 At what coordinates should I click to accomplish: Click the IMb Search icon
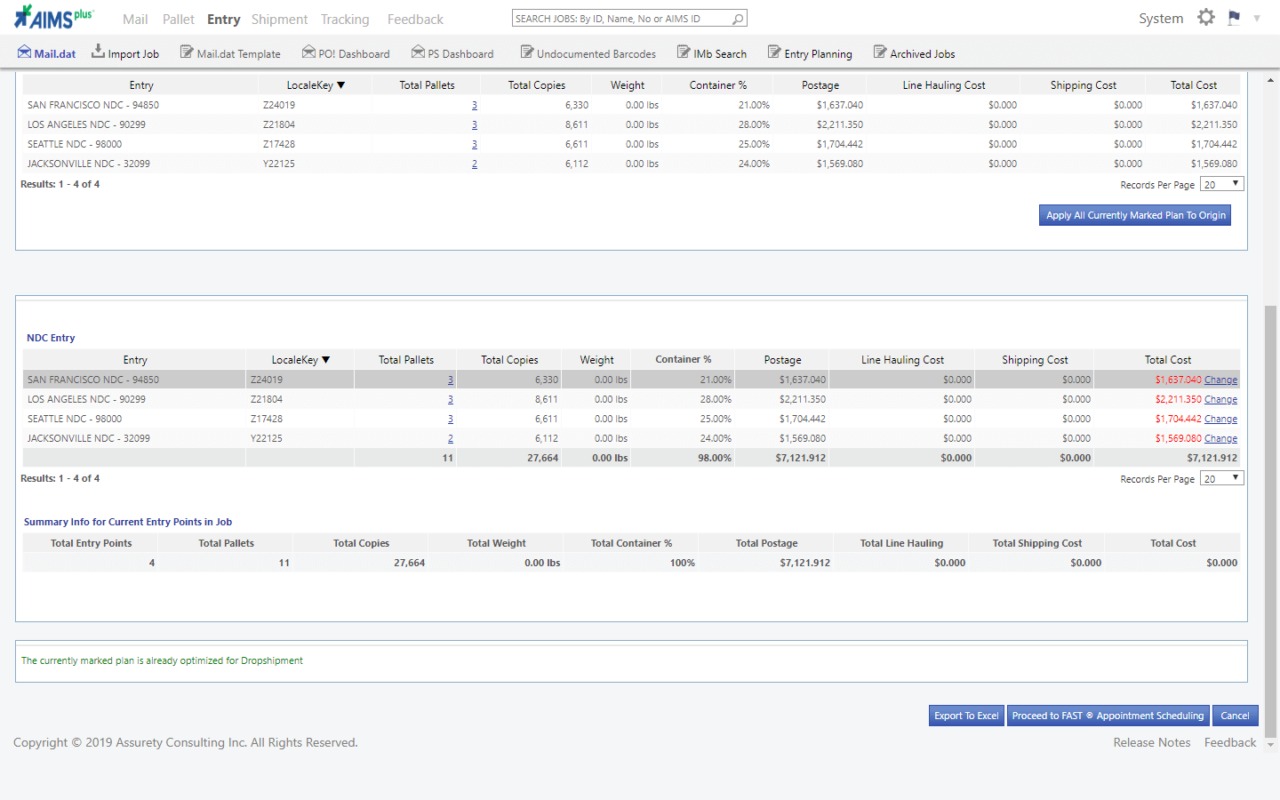683,53
